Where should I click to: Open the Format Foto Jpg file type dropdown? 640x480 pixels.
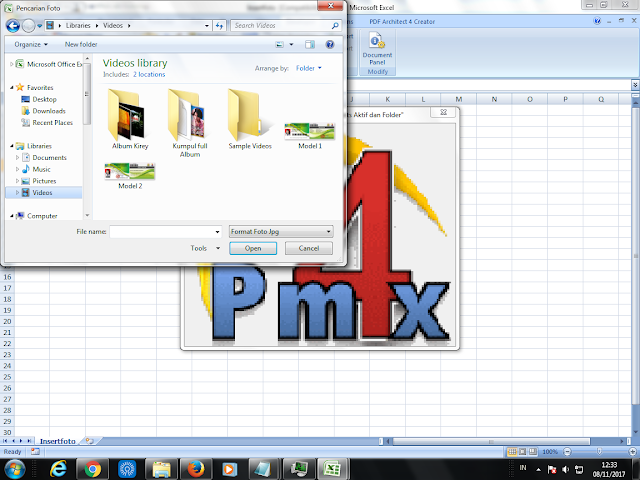(x=281, y=231)
